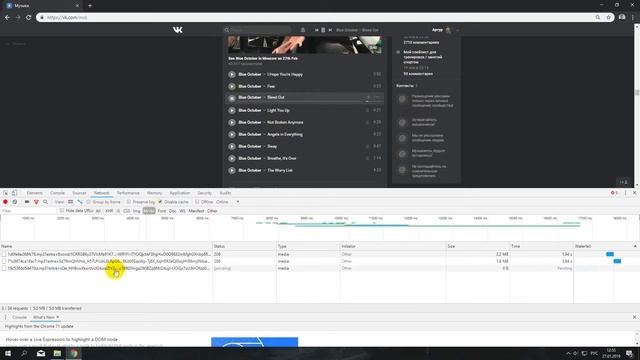Screen dimensions: 640x360
Task: Skip to previous track in VK header player
Action: point(316,30)
